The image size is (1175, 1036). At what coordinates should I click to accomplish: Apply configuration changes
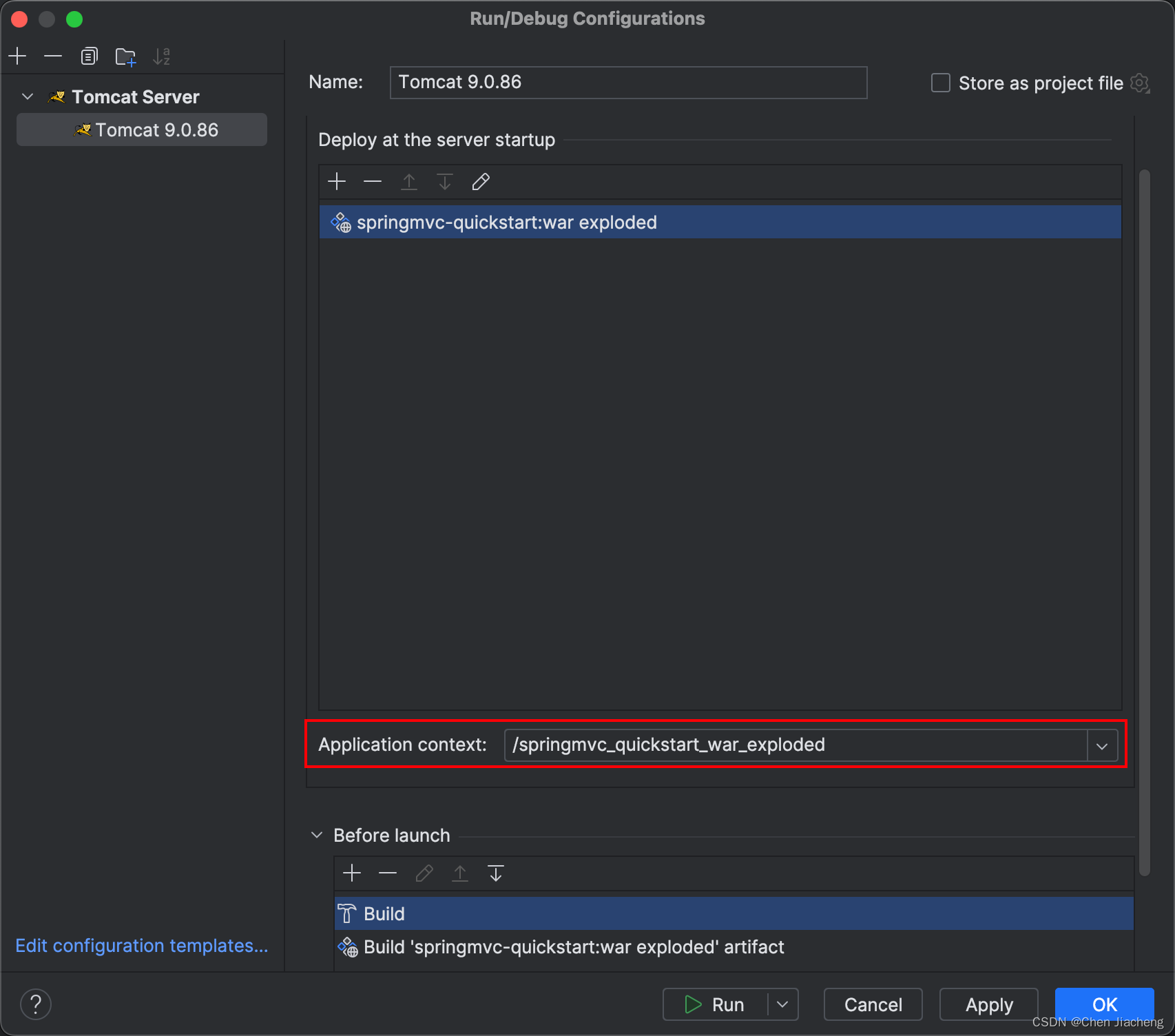click(989, 1004)
